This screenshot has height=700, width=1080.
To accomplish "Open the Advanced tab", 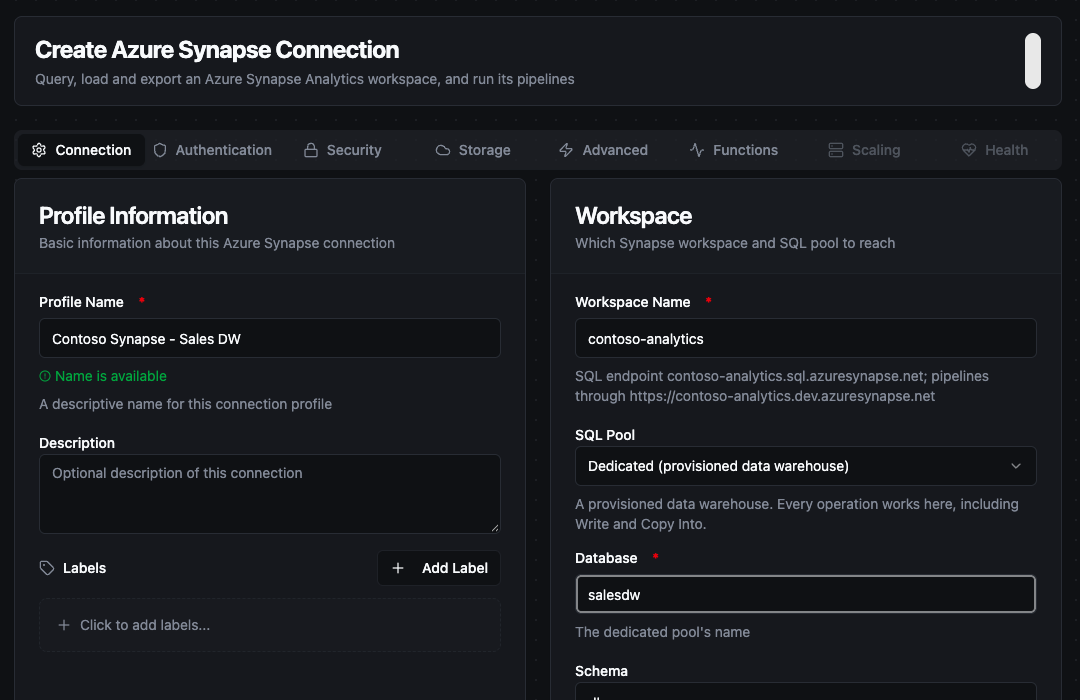I will pyautogui.click(x=603, y=150).
